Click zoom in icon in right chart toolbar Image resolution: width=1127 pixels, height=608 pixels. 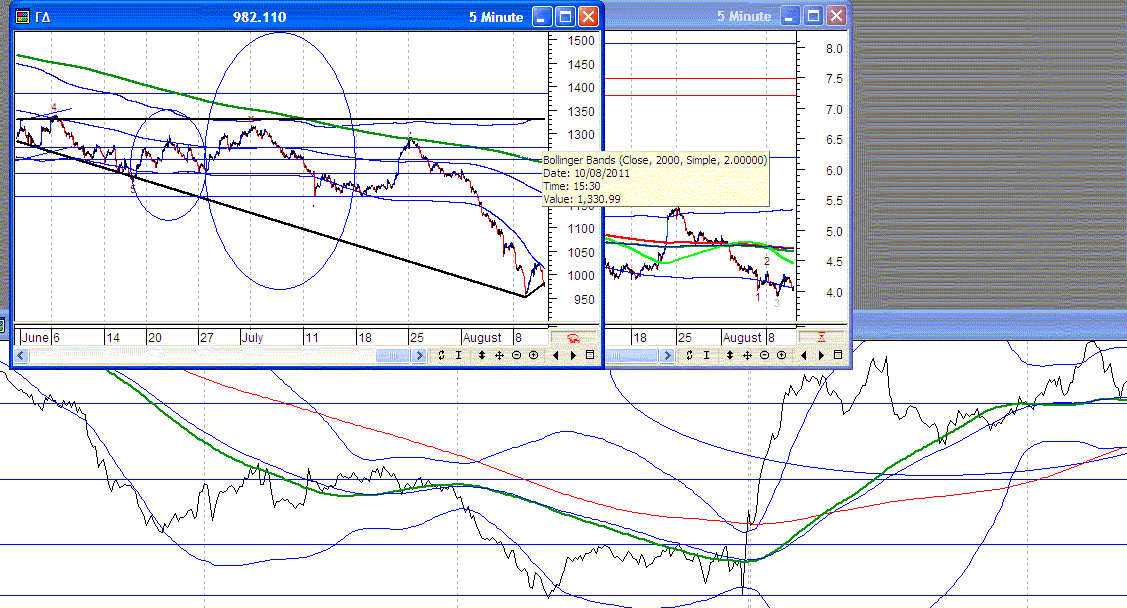click(781, 355)
